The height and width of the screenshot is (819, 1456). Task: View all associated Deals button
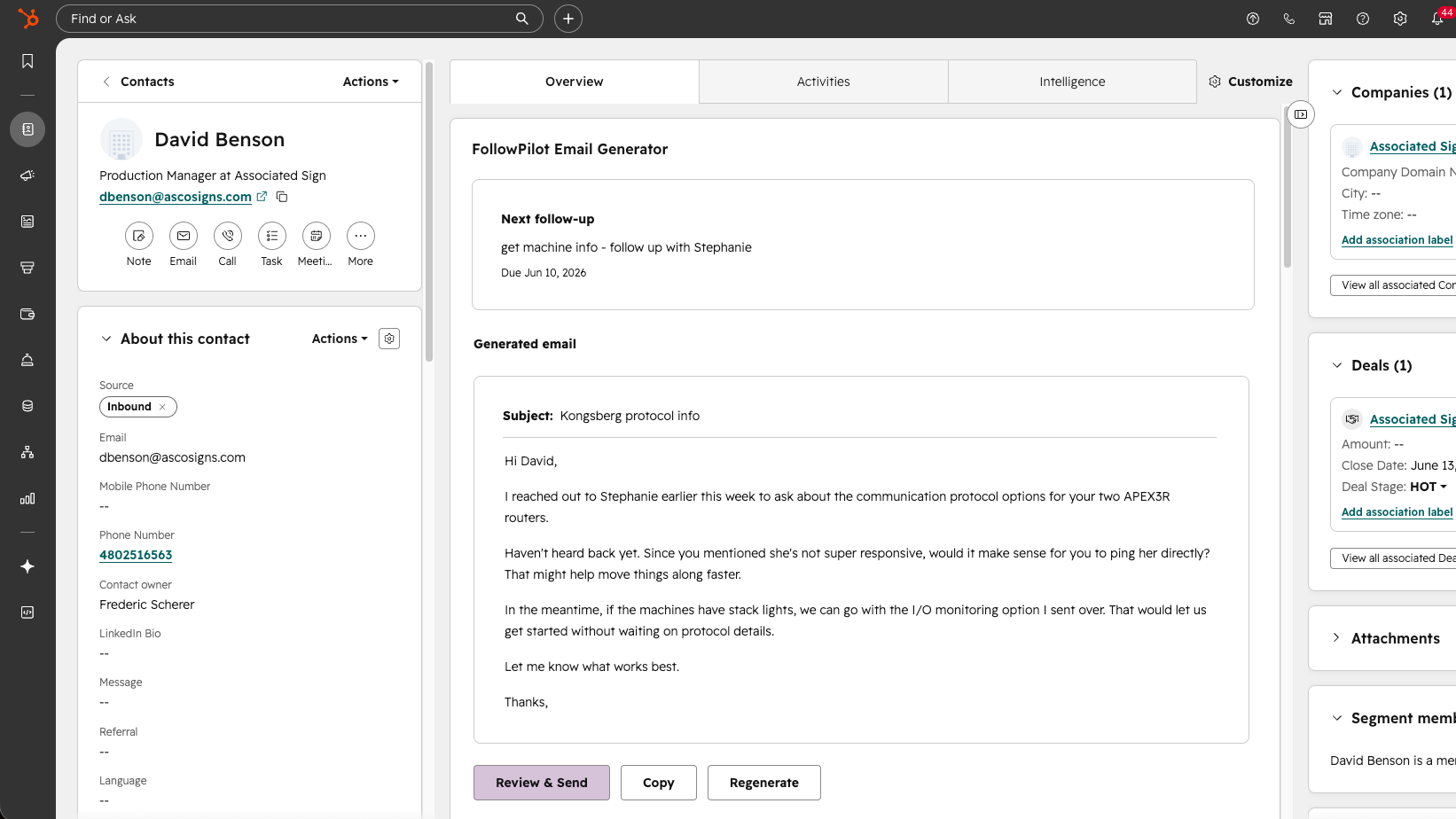1394,558
